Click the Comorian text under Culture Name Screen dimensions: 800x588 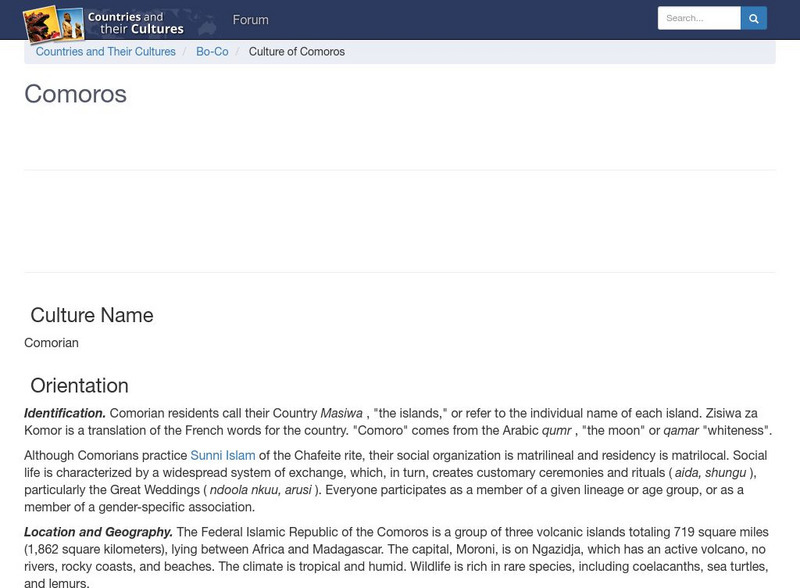(51, 343)
